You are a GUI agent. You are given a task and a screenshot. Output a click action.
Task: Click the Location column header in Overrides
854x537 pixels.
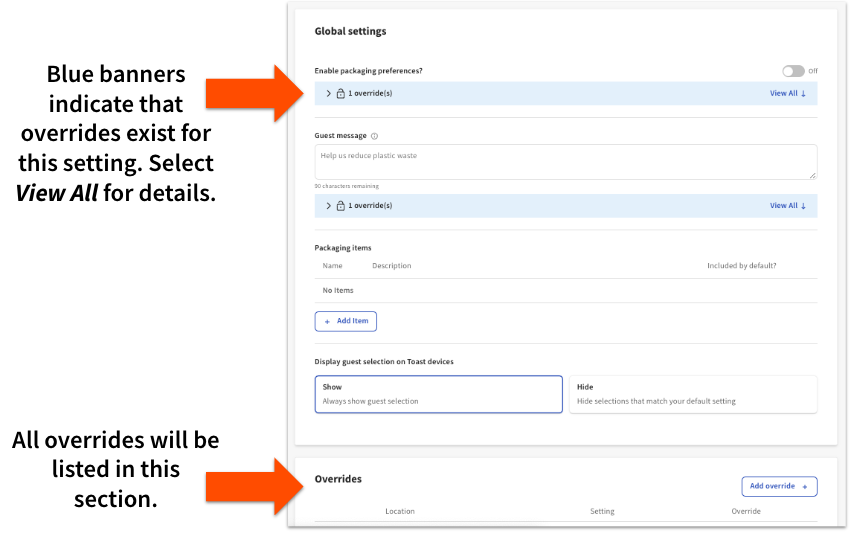click(x=400, y=511)
